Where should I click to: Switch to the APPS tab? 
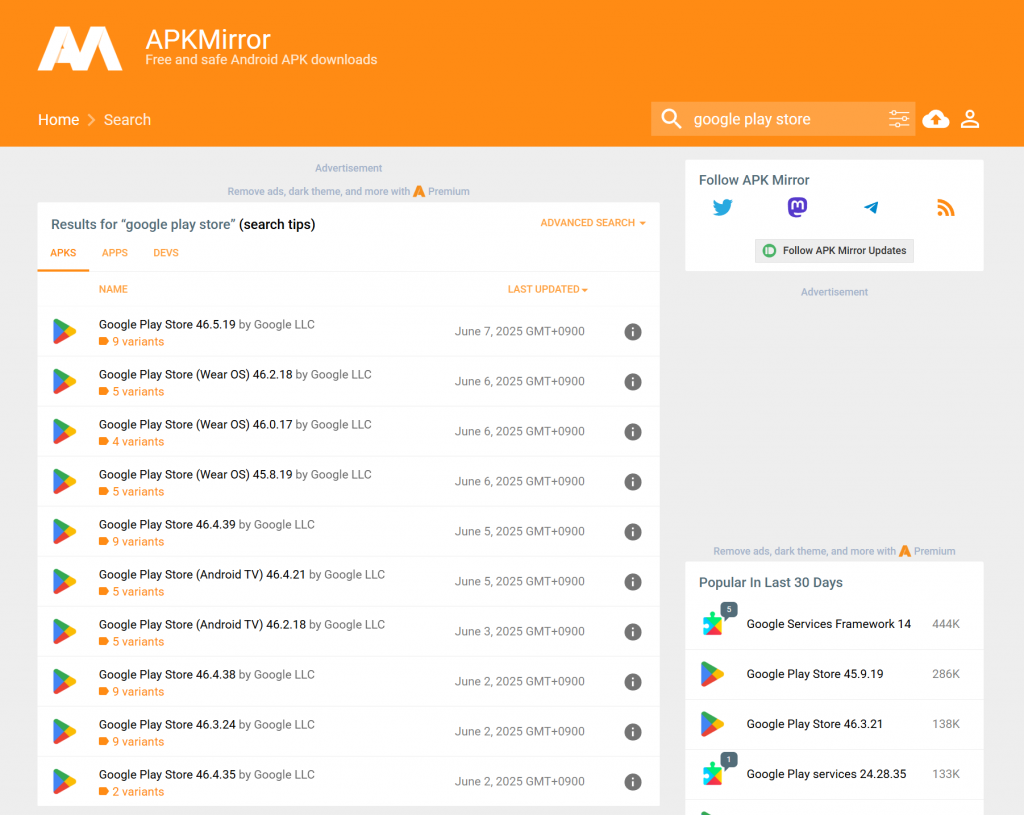(115, 253)
